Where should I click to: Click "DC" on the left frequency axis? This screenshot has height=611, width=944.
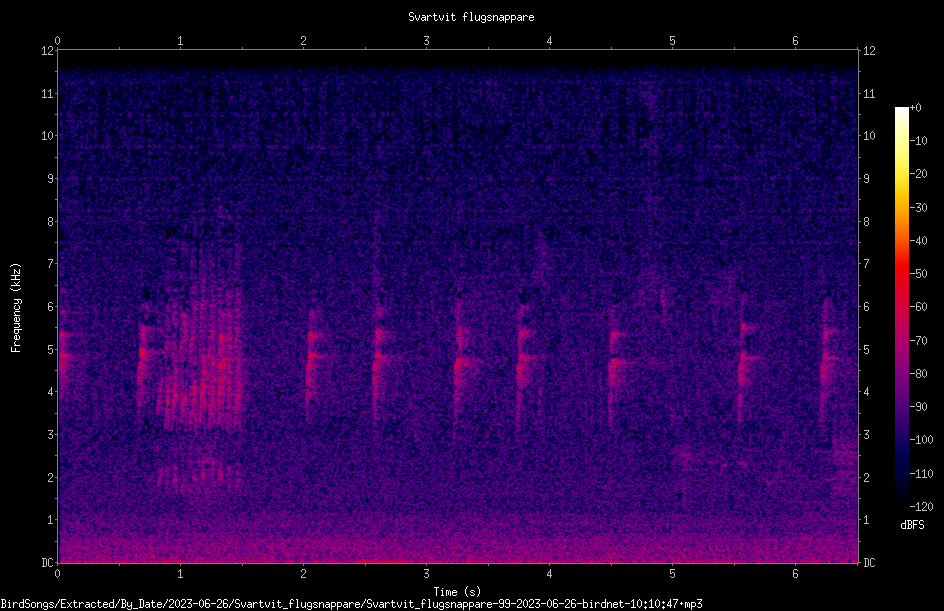click(x=47, y=562)
